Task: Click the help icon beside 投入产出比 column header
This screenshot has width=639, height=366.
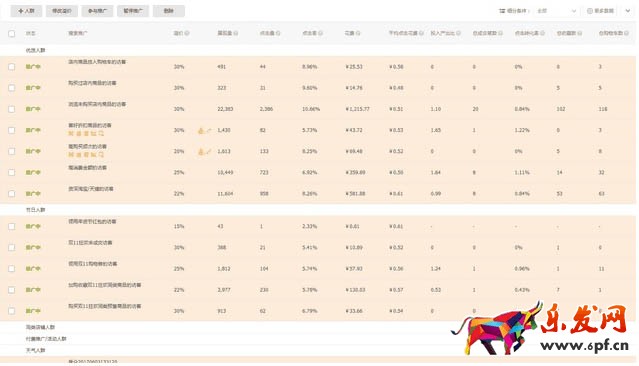Action: tap(458, 33)
